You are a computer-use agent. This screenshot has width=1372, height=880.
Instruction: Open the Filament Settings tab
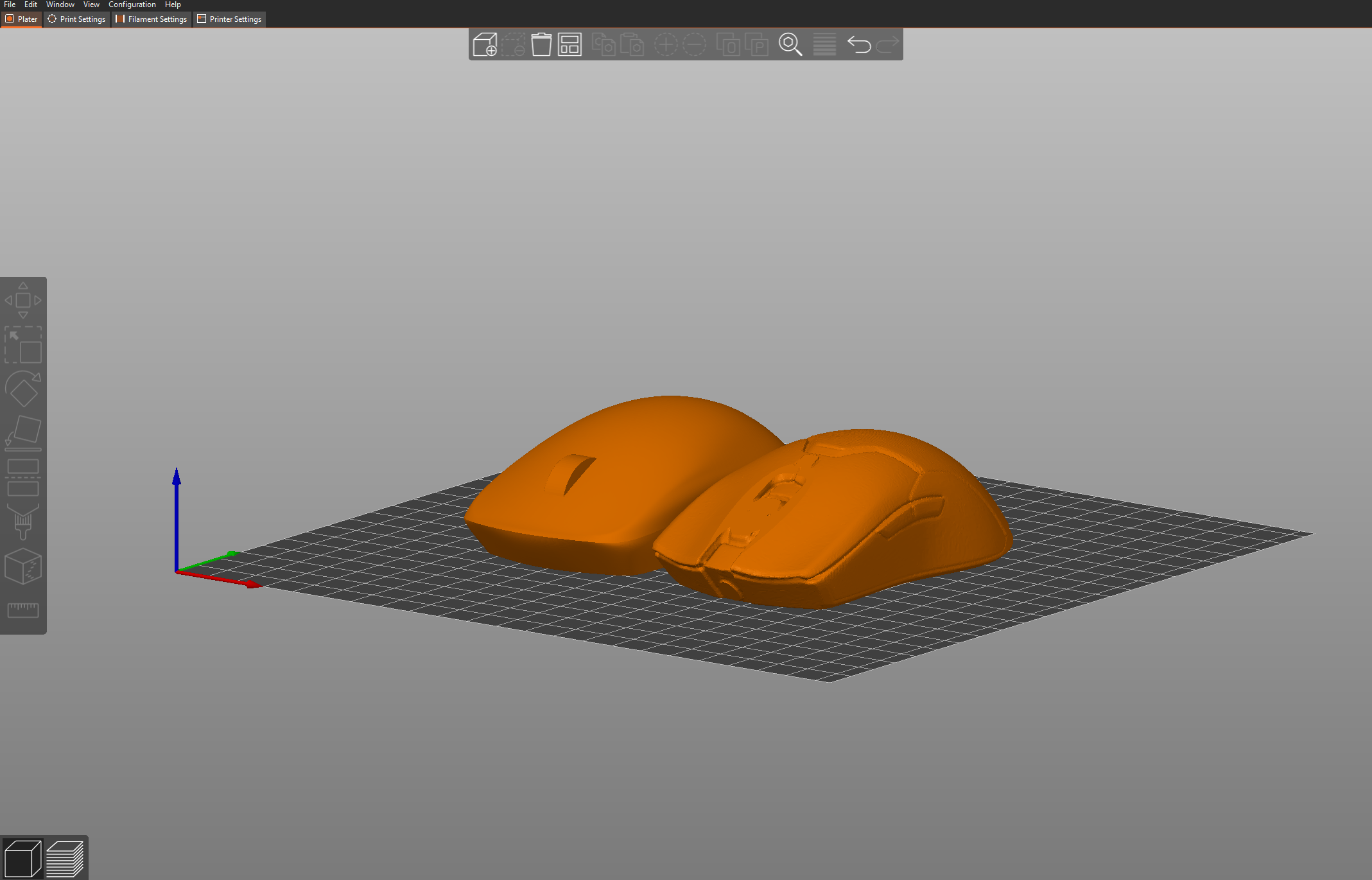tap(152, 19)
